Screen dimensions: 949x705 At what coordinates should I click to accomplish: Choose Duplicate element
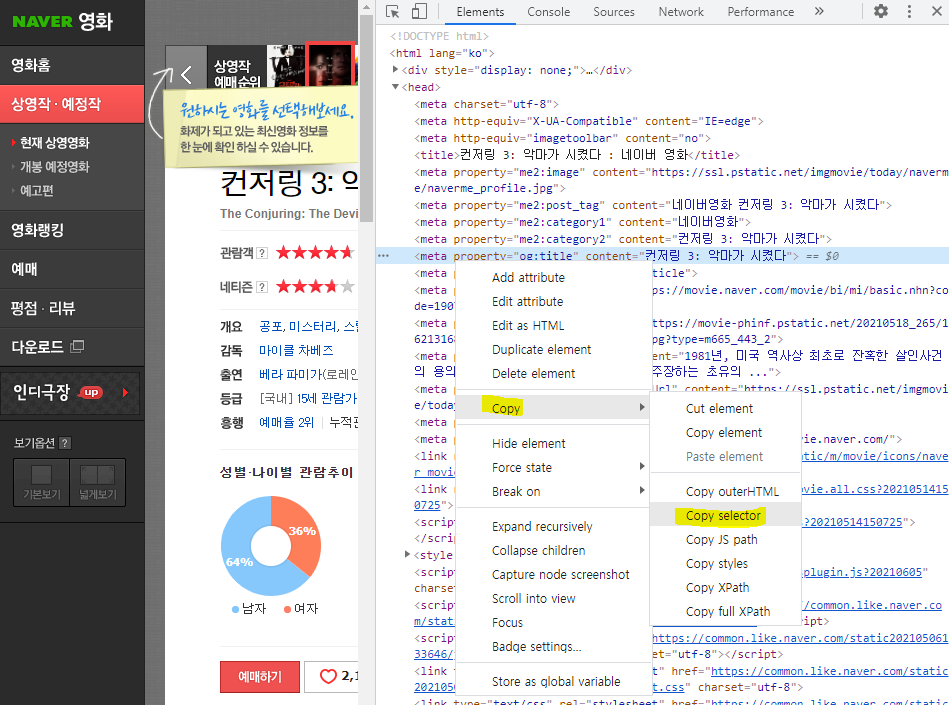coord(541,350)
